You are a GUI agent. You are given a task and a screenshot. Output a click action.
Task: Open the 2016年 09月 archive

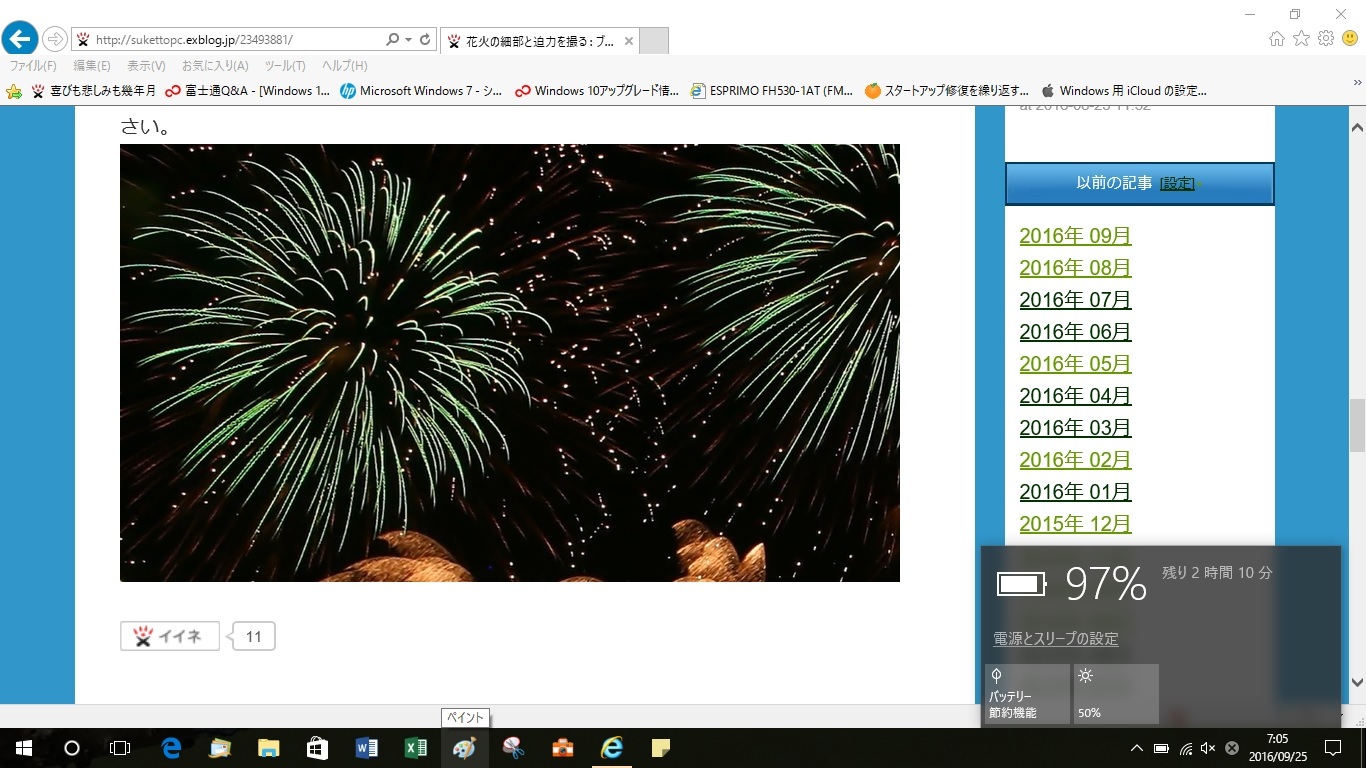click(1075, 236)
